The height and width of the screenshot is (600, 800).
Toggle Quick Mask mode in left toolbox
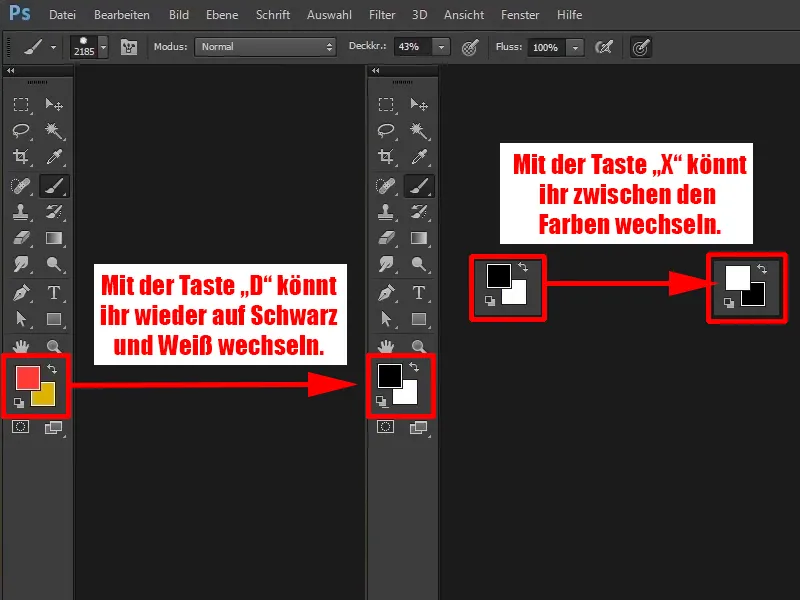(20, 427)
